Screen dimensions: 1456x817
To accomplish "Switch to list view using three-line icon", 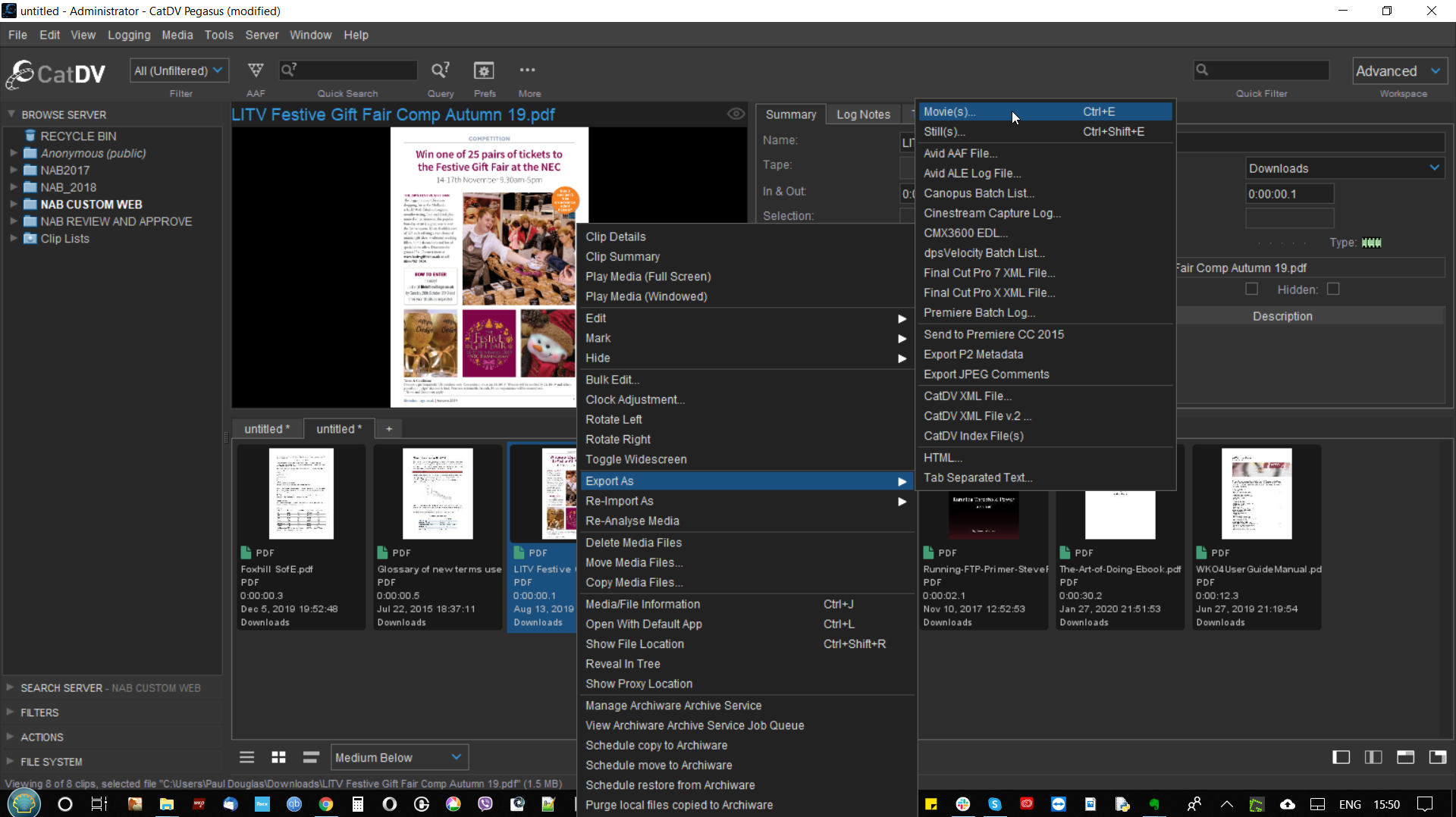I will (247, 757).
